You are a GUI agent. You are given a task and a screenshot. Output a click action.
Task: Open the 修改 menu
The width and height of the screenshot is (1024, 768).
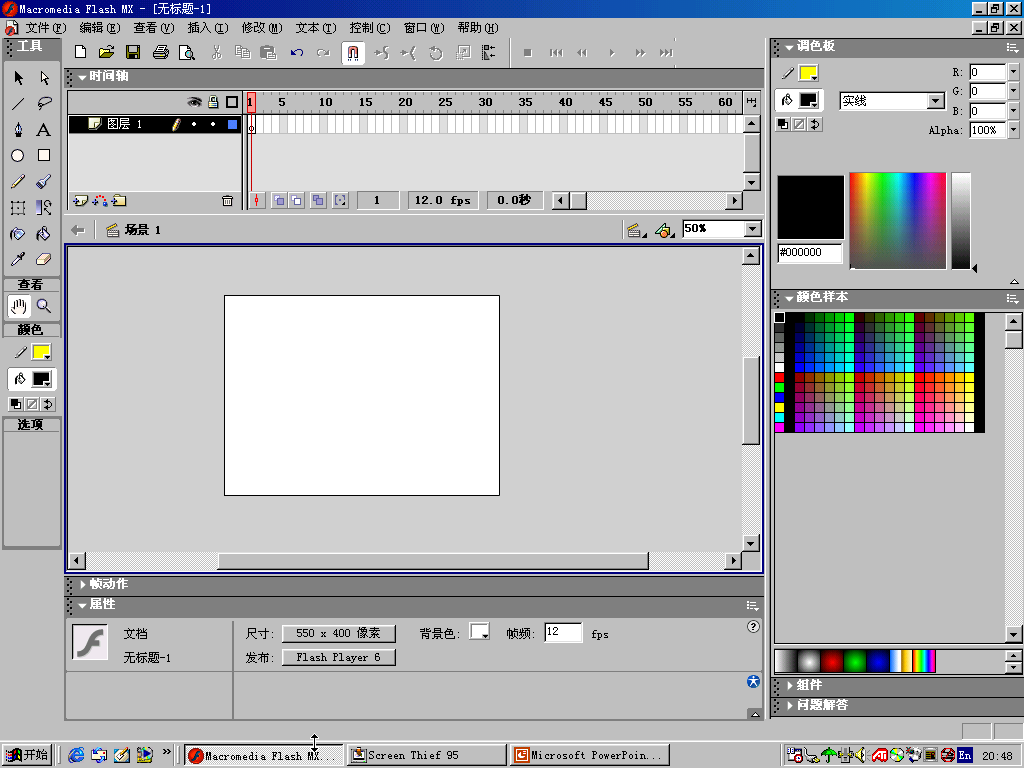pos(261,28)
